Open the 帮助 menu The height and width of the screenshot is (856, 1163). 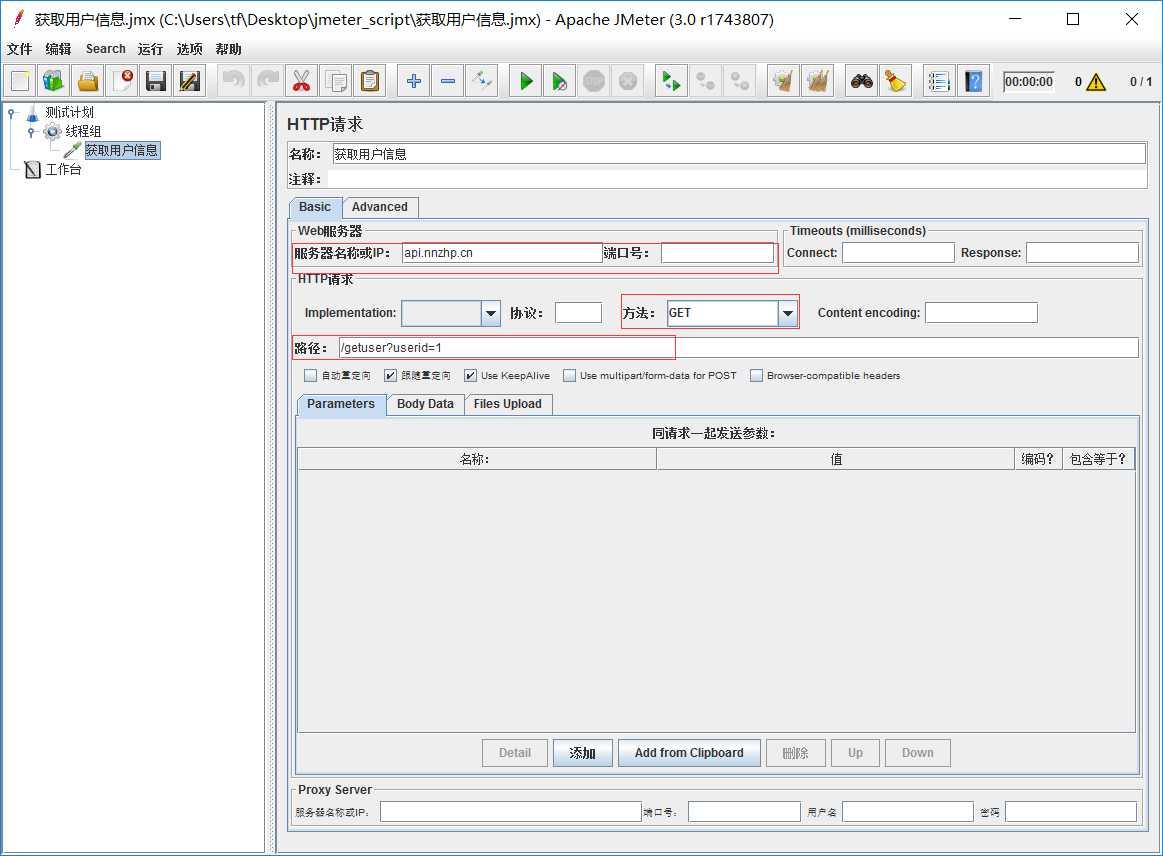click(228, 49)
